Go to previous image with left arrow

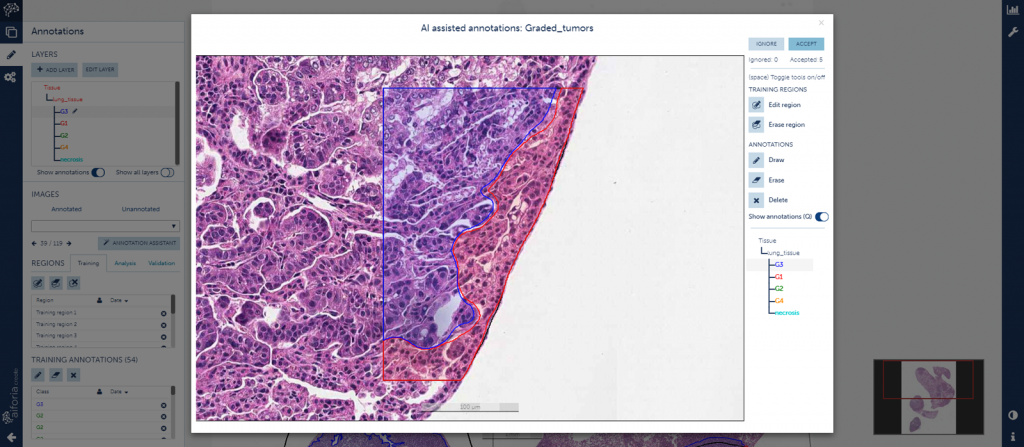34,243
